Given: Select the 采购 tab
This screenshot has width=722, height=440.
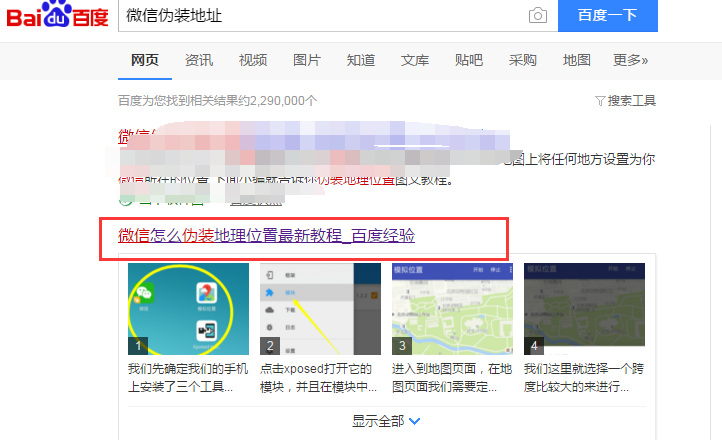Looking at the screenshot, I should point(523,60).
